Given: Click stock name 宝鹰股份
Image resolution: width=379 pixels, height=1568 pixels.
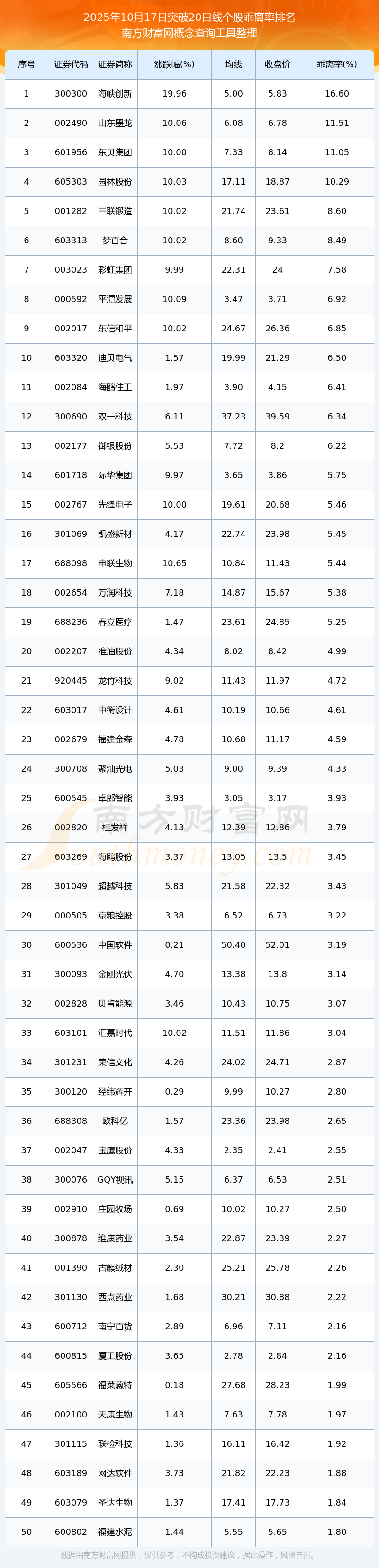Looking at the screenshot, I should pos(115,1150).
